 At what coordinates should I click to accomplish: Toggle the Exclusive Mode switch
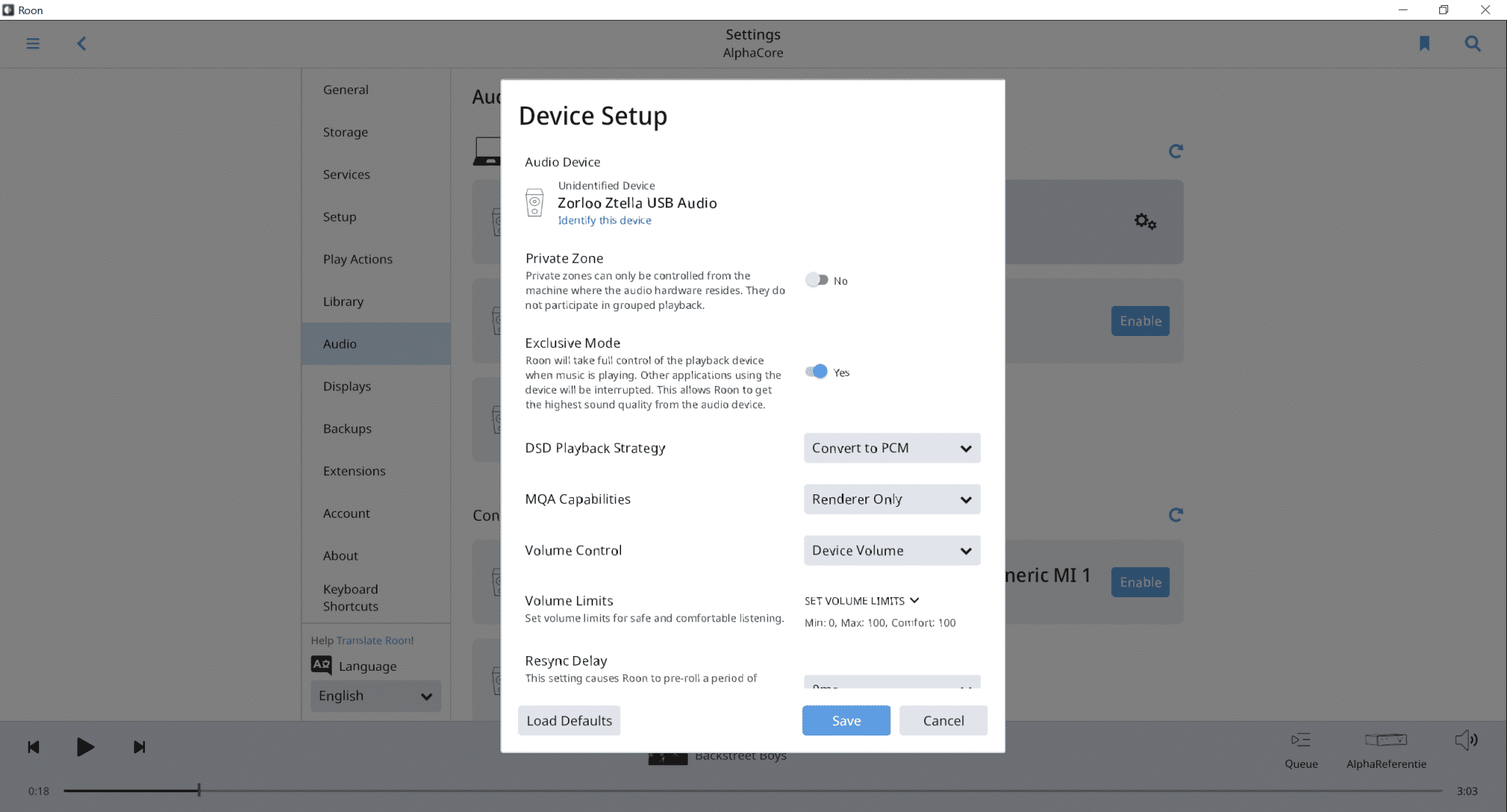[817, 371]
